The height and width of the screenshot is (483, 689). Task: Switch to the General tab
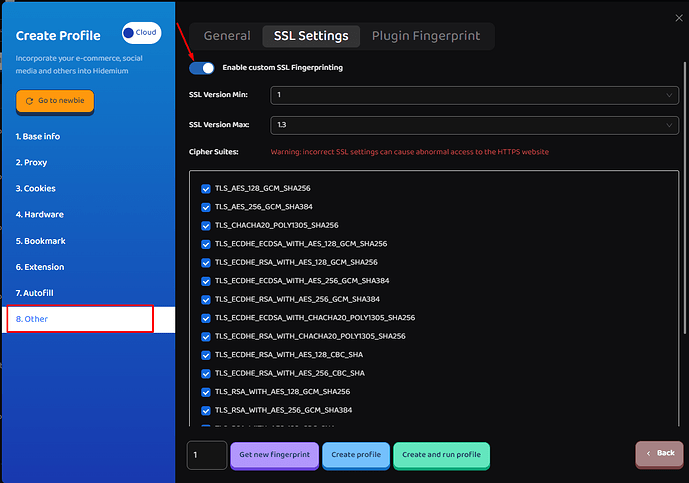coord(227,36)
